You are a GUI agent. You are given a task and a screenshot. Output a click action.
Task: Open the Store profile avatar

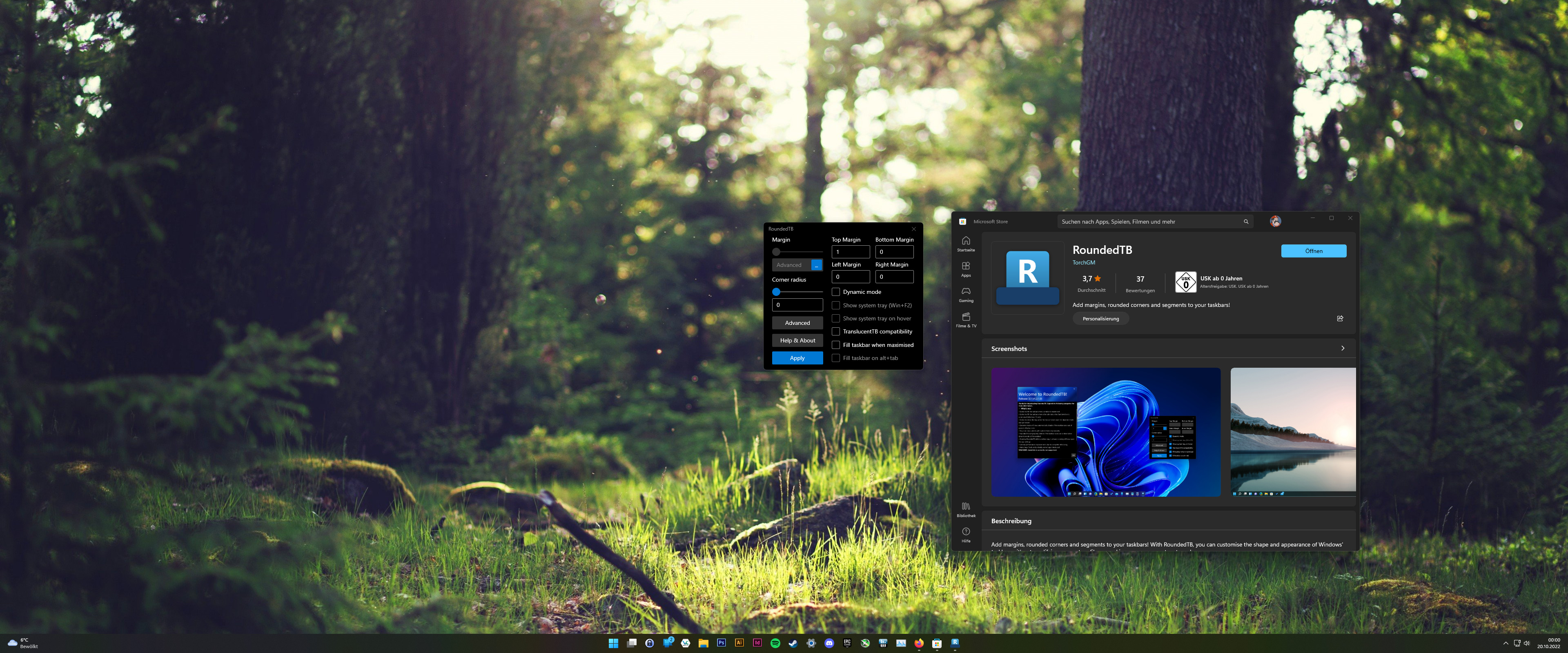point(1275,222)
